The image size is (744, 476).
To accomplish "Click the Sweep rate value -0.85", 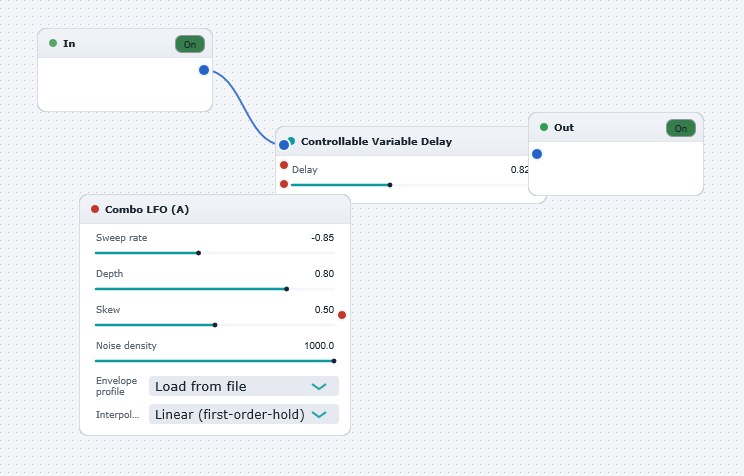I will 323,238.
